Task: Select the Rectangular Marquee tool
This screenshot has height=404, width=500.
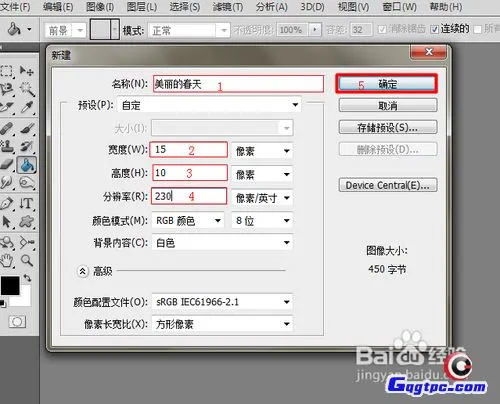Action: point(6,71)
